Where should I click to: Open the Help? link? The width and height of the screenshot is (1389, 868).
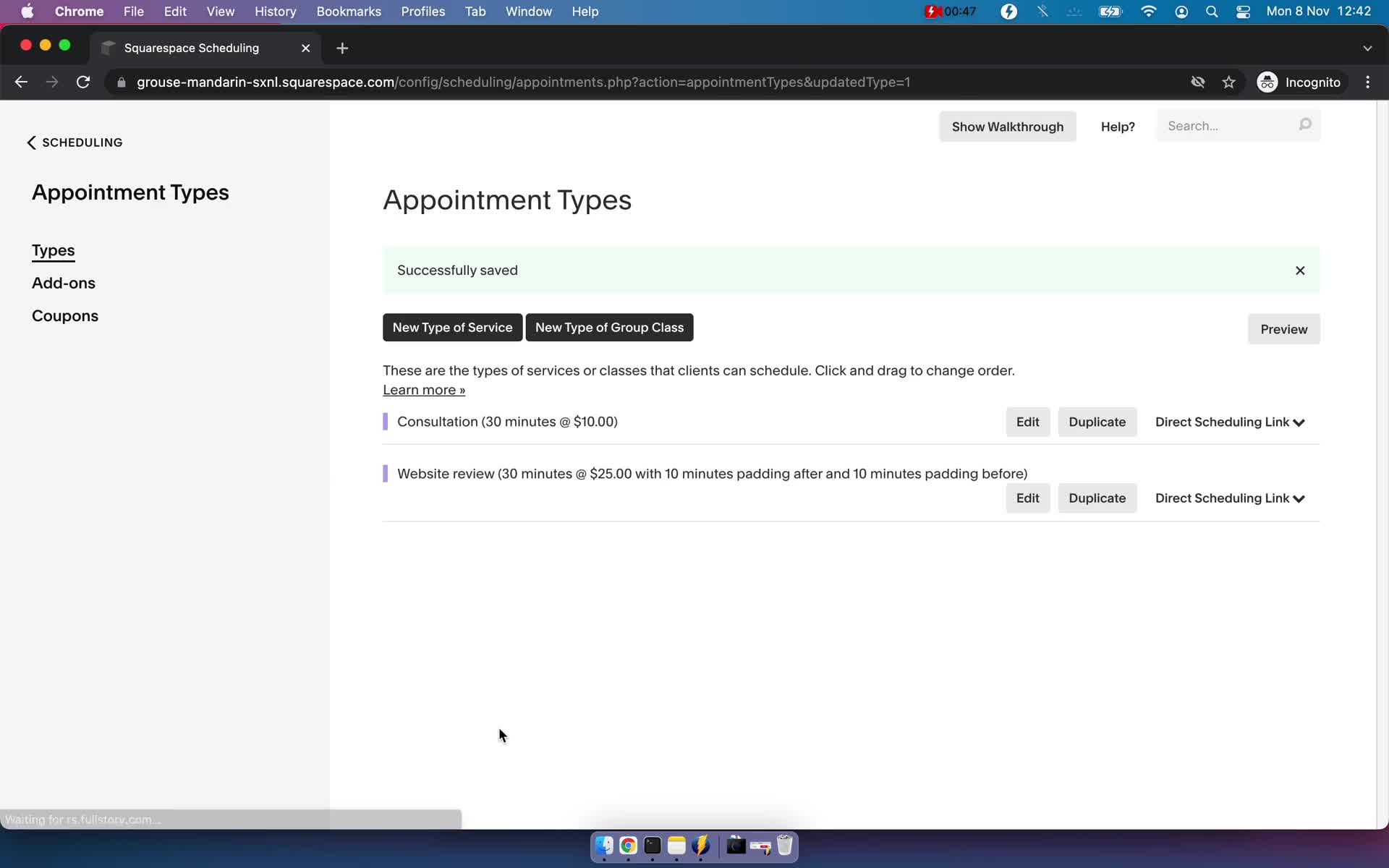tap(1118, 127)
